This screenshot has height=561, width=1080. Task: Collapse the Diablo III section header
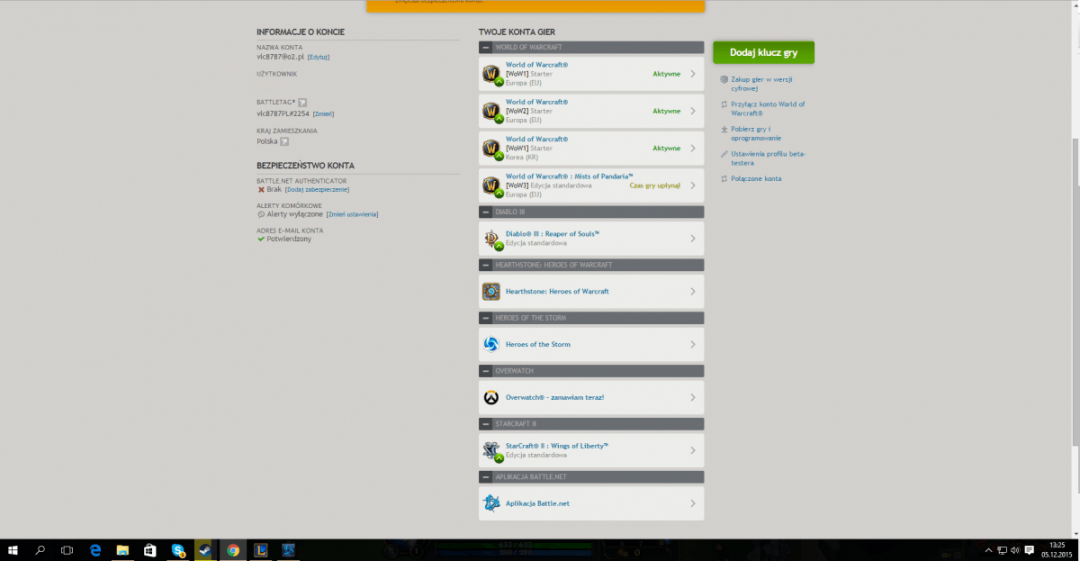486,212
